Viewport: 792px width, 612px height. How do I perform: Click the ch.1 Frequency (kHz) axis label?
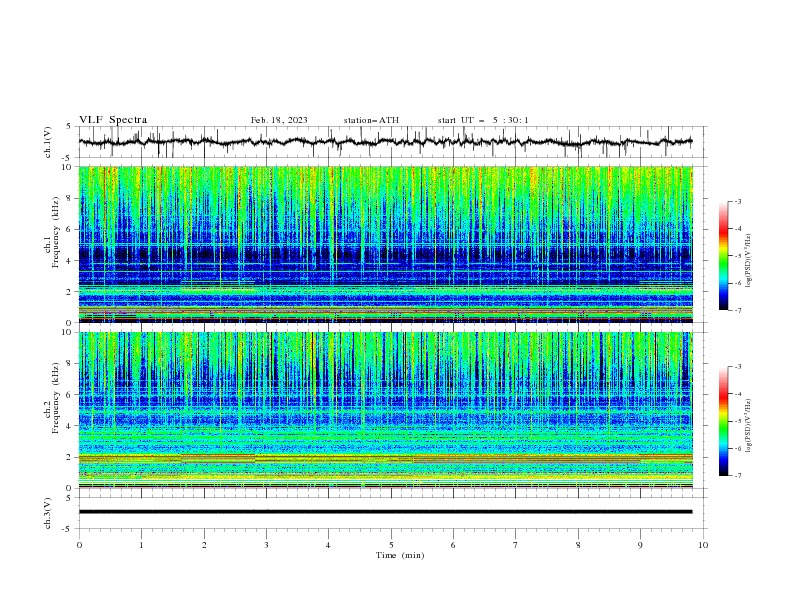[x=52, y=232]
